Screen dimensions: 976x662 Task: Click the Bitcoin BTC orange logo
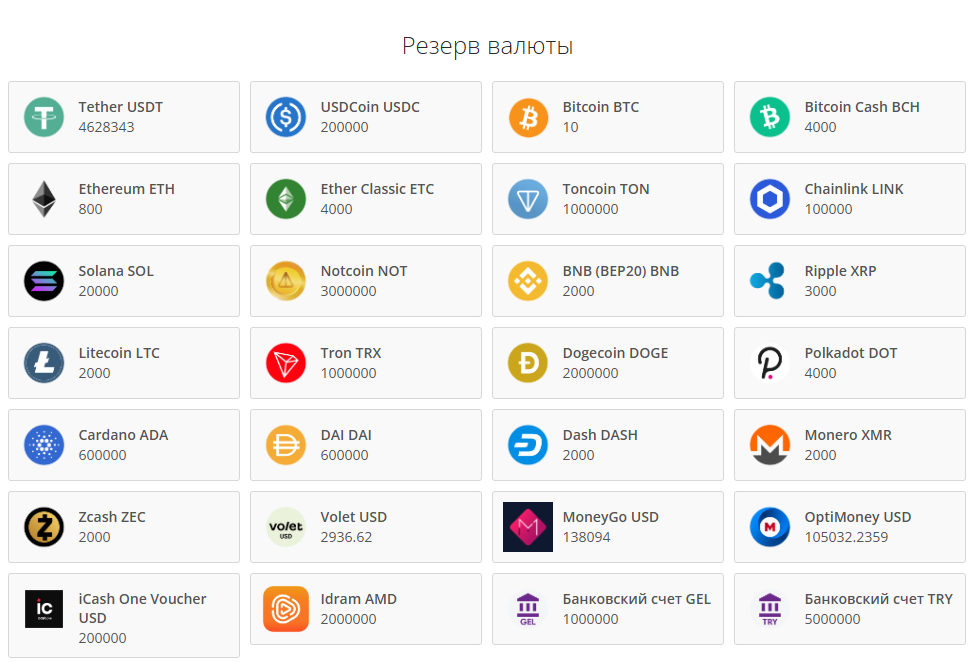click(x=528, y=117)
